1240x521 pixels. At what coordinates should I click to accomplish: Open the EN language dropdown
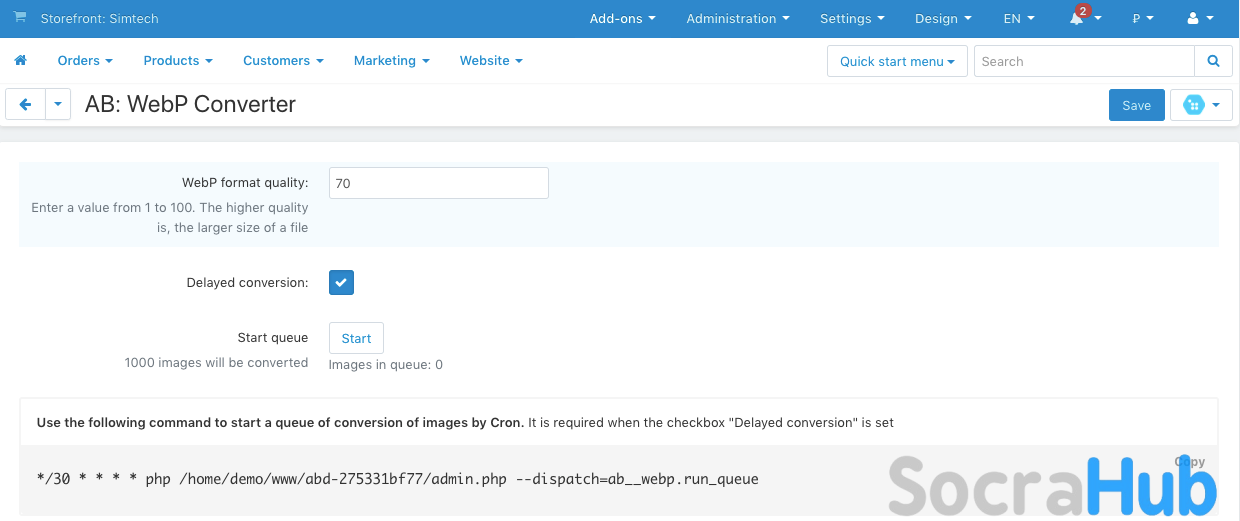point(1018,18)
